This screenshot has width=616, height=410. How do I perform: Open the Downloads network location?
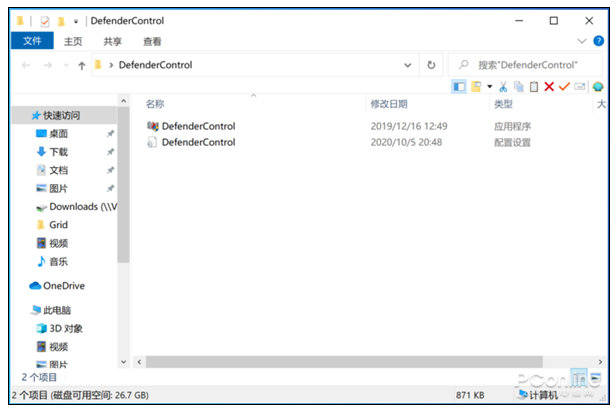tap(83, 207)
